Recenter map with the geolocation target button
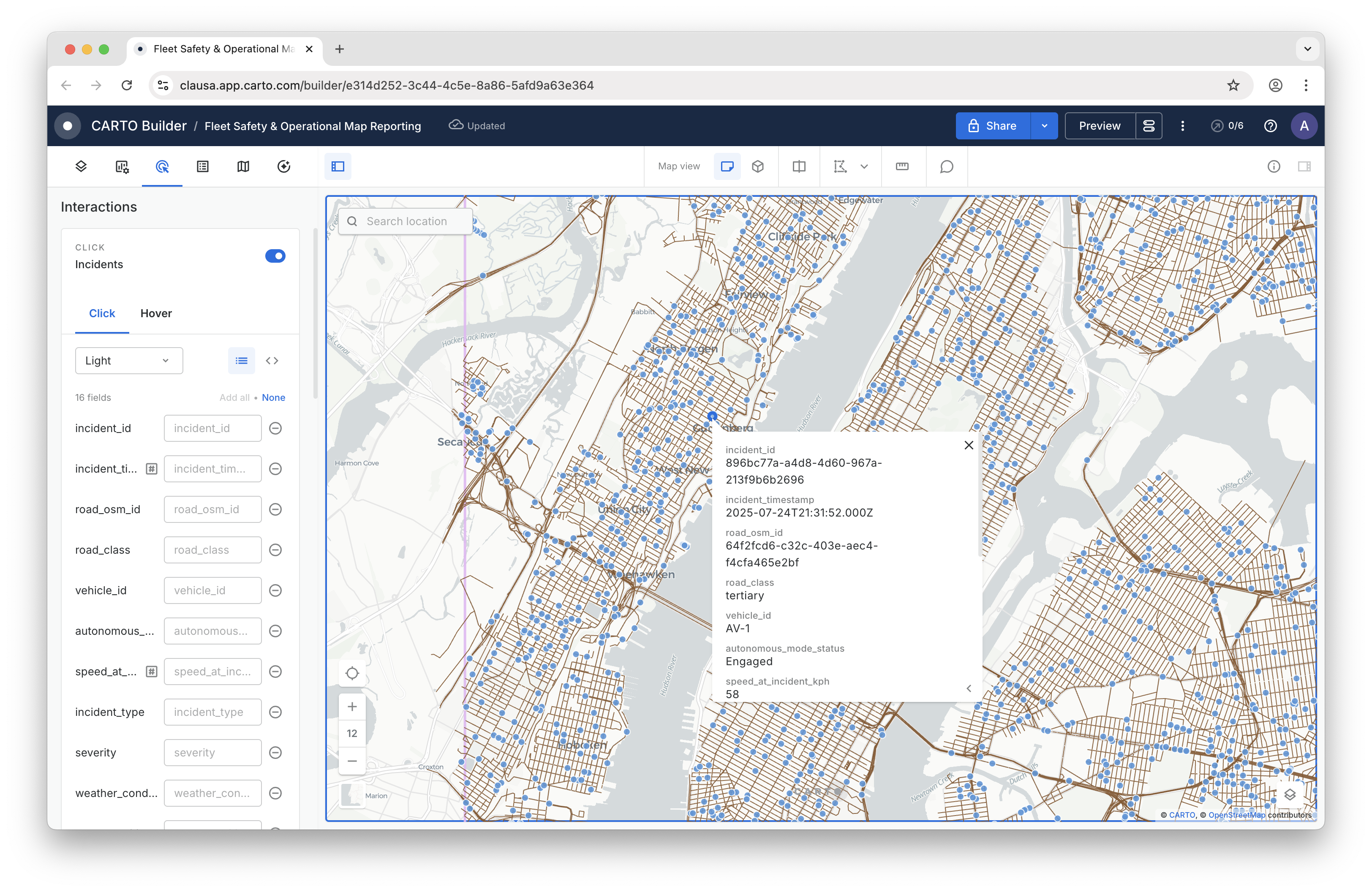This screenshot has width=1372, height=892. coord(352,673)
